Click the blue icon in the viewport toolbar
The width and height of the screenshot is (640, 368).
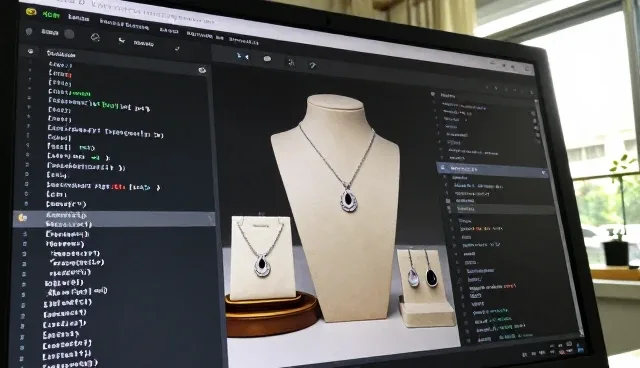[x=243, y=56]
